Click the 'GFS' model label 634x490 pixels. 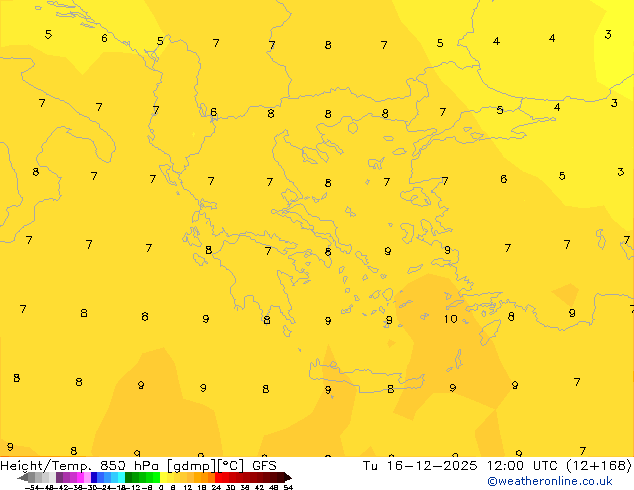point(264,466)
